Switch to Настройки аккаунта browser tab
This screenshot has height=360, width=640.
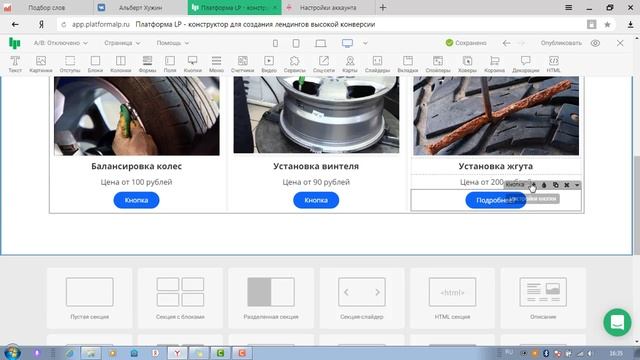(x=328, y=8)
